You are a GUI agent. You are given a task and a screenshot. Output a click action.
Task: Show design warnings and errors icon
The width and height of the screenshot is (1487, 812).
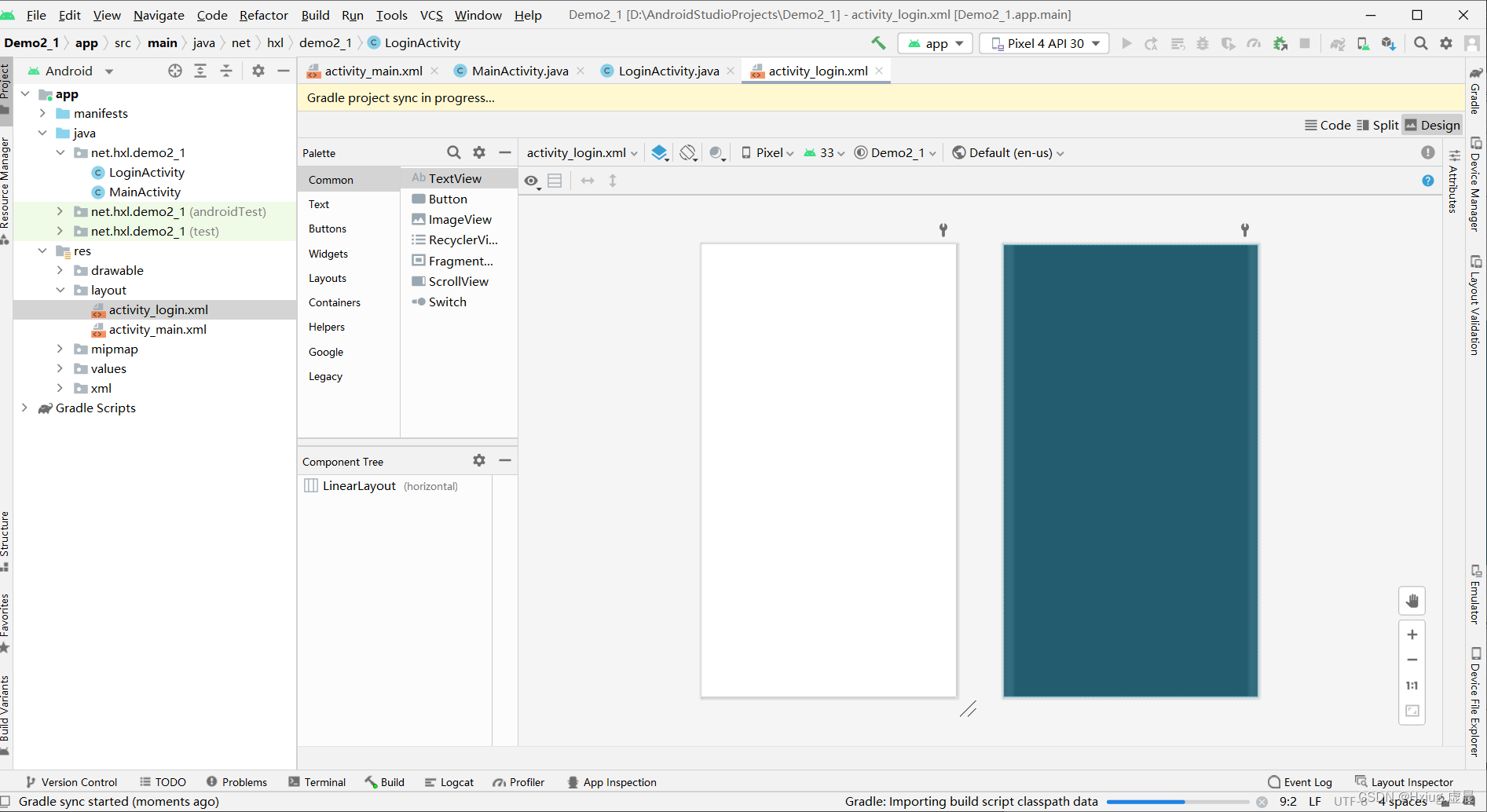coord(1428,152)
